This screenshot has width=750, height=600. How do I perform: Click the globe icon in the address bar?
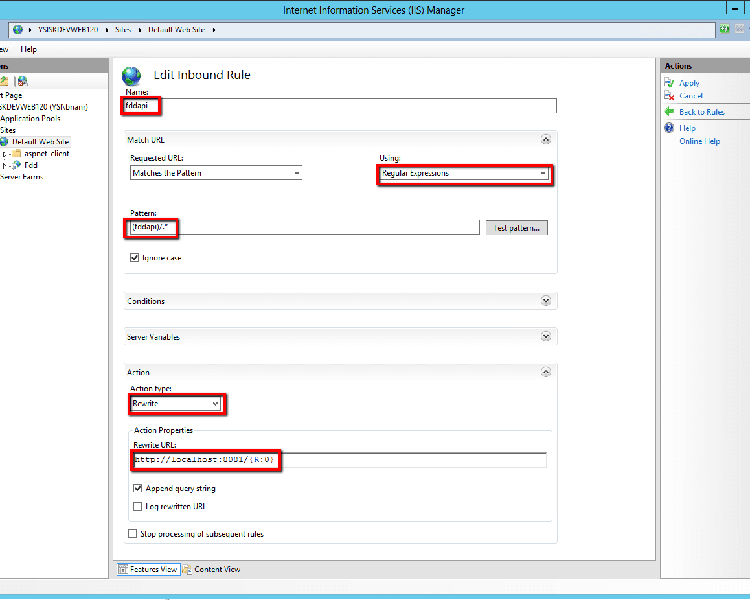pos(17,30)
